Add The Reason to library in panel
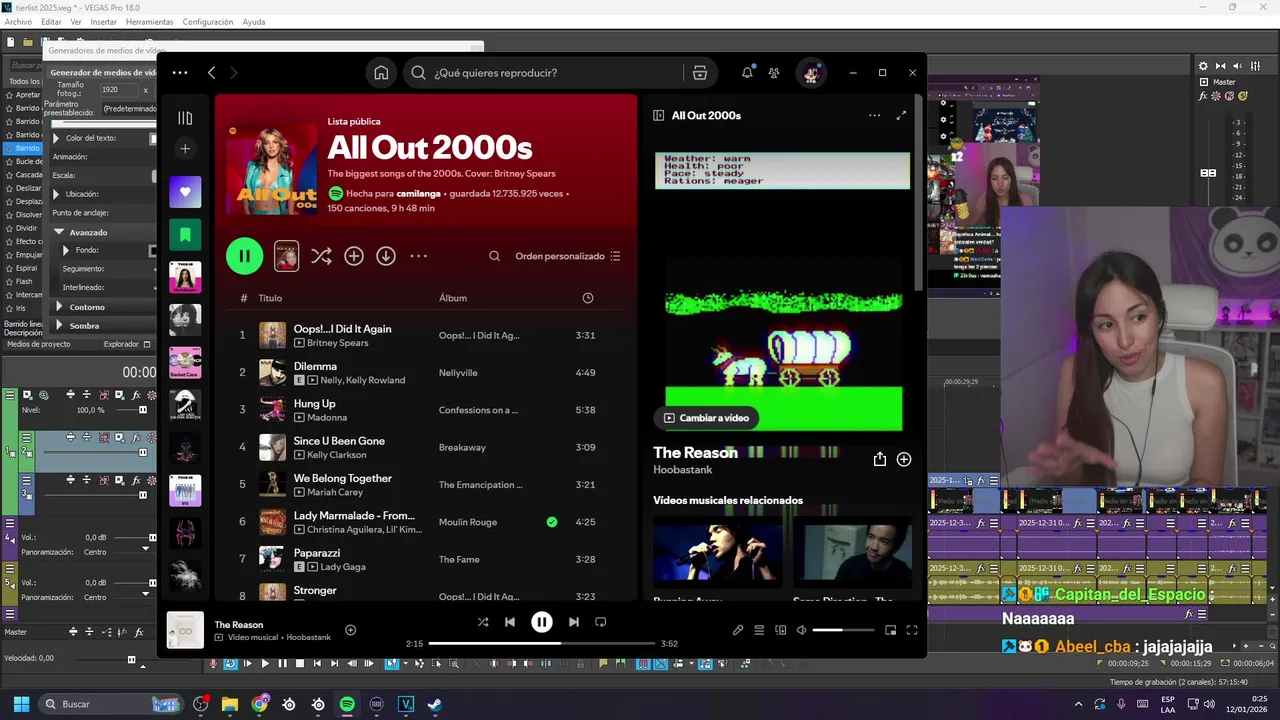The height and width of the screenshot is (720, 1280). 904,459
